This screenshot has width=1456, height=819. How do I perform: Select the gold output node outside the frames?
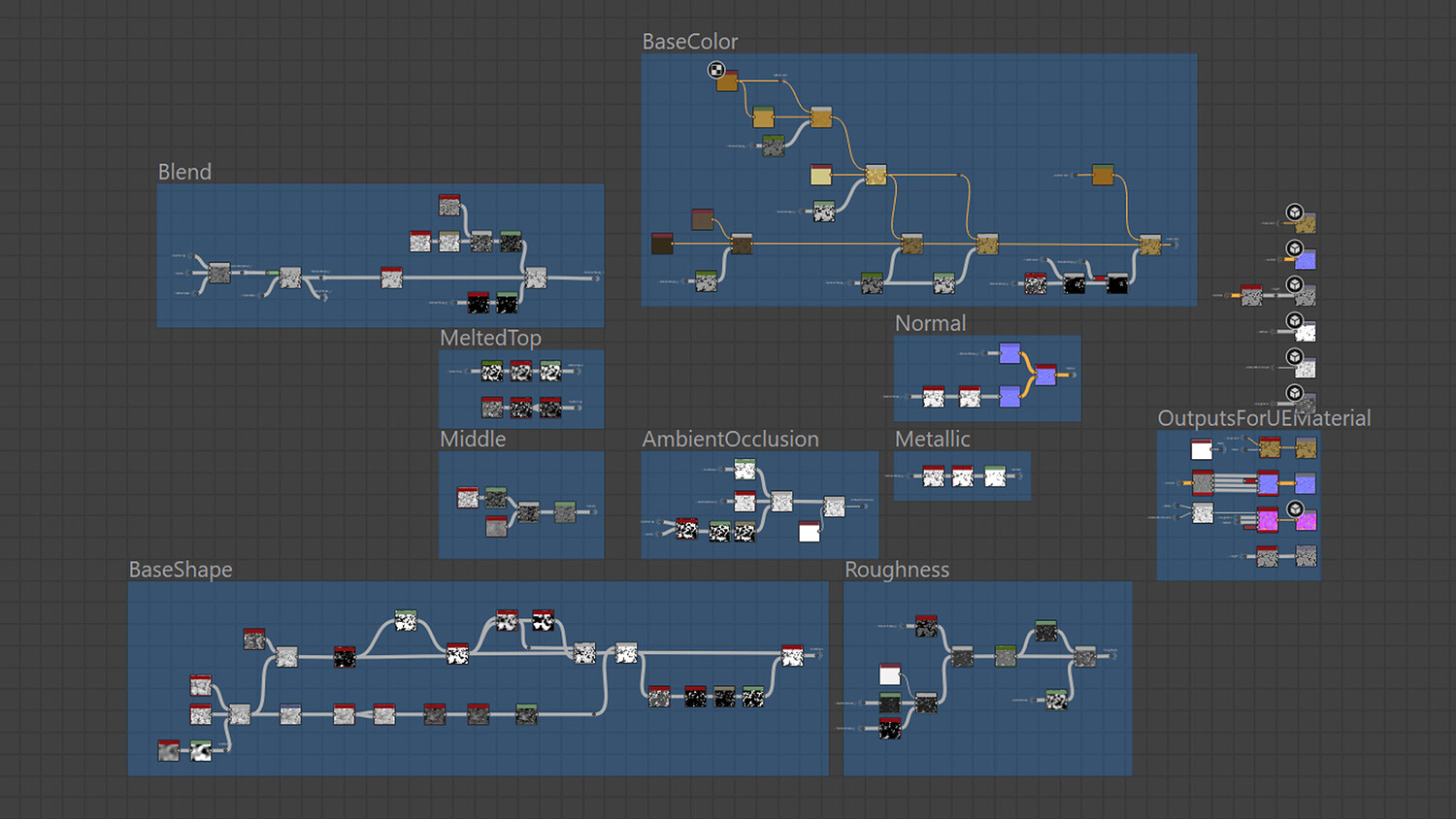1306,223
